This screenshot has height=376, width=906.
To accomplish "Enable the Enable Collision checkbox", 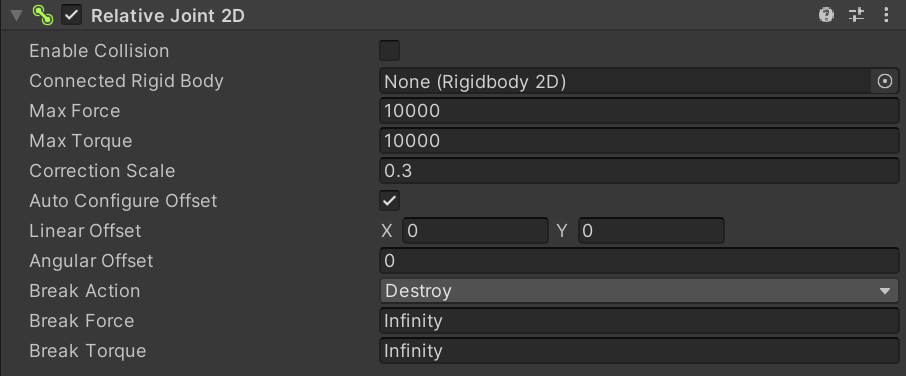I will click(x=389, y=51).
